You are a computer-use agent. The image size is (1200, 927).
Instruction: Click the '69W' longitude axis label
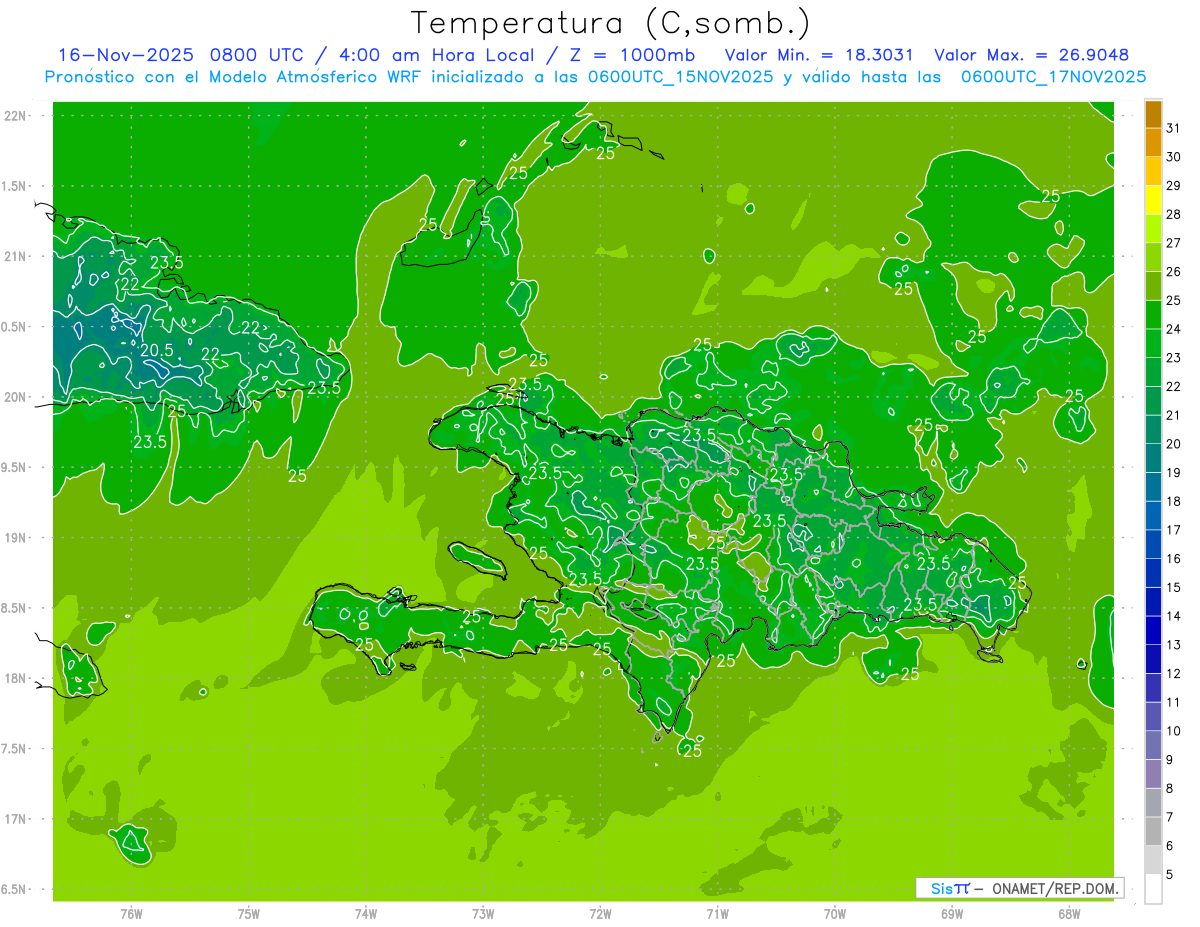(x=951, y=914)
